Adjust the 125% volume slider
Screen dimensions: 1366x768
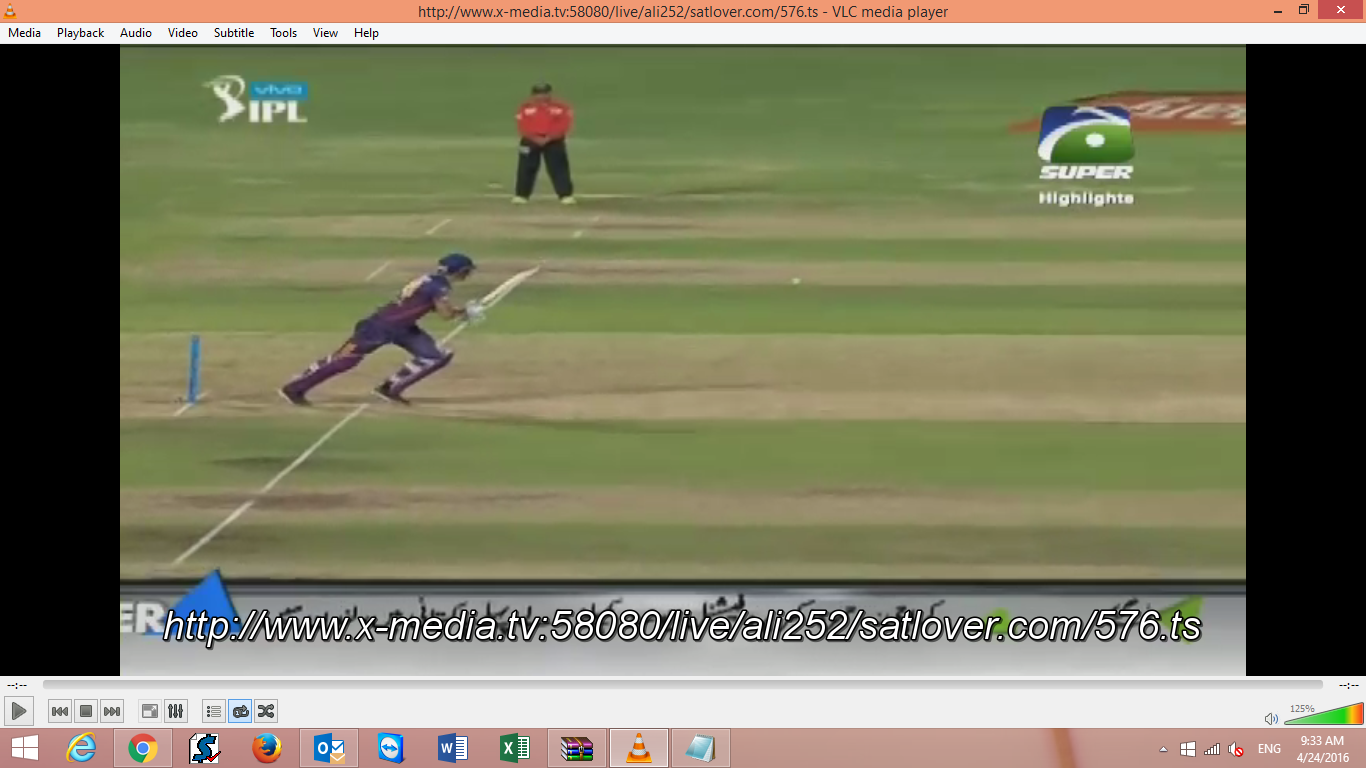[1325, 715]
